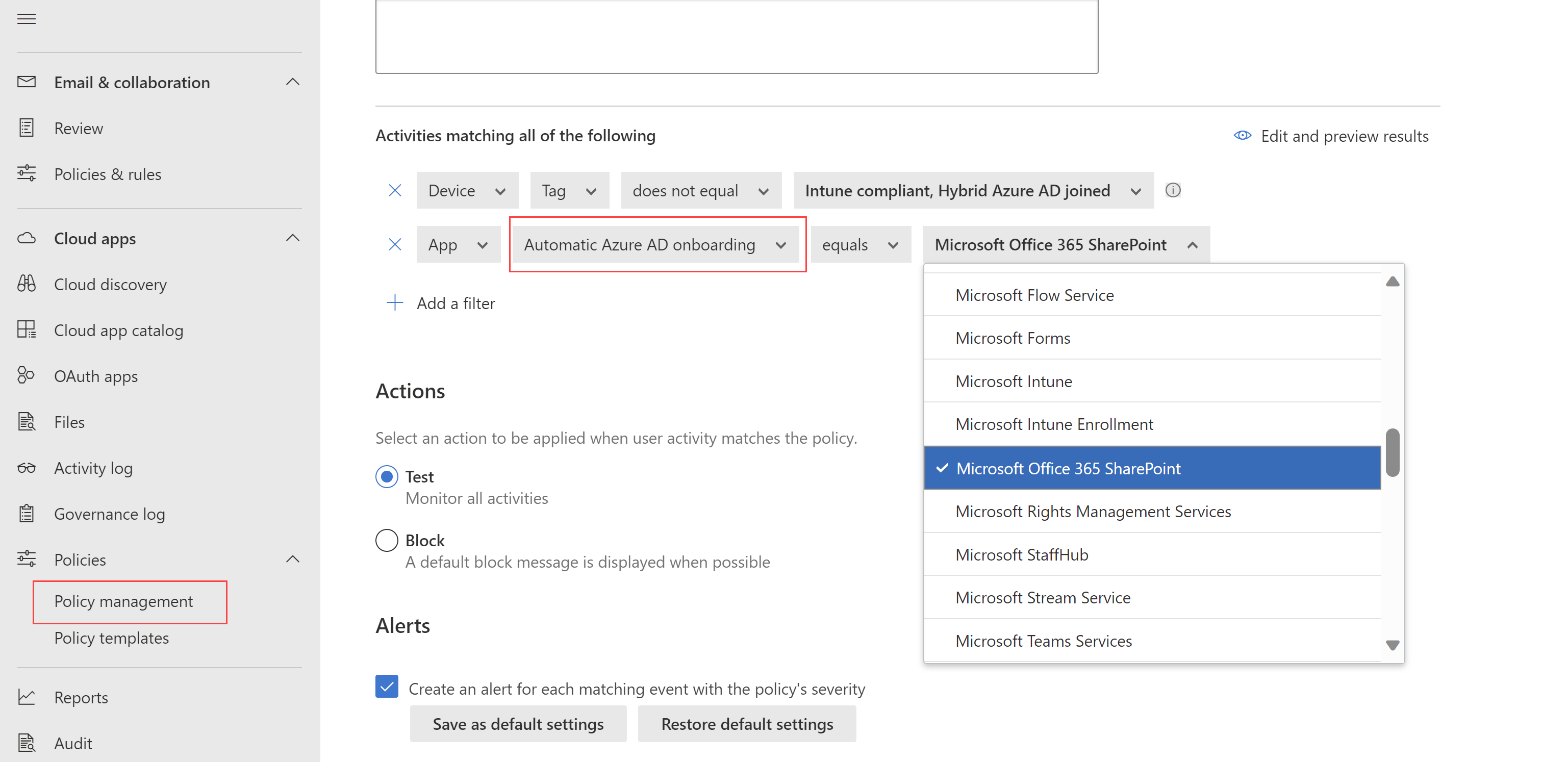Click the Policy management icon
1568x762 pixels.
[123, 600]
